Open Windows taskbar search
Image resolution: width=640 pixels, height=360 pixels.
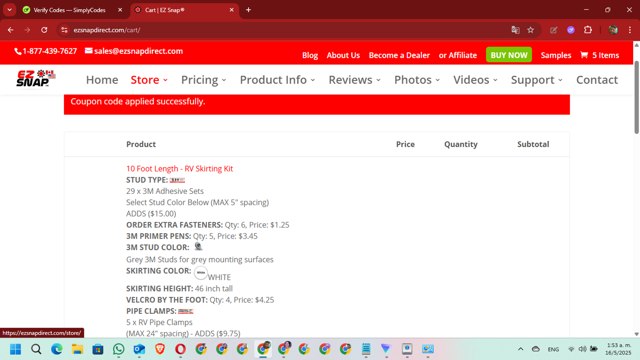(x=36, y=349)
